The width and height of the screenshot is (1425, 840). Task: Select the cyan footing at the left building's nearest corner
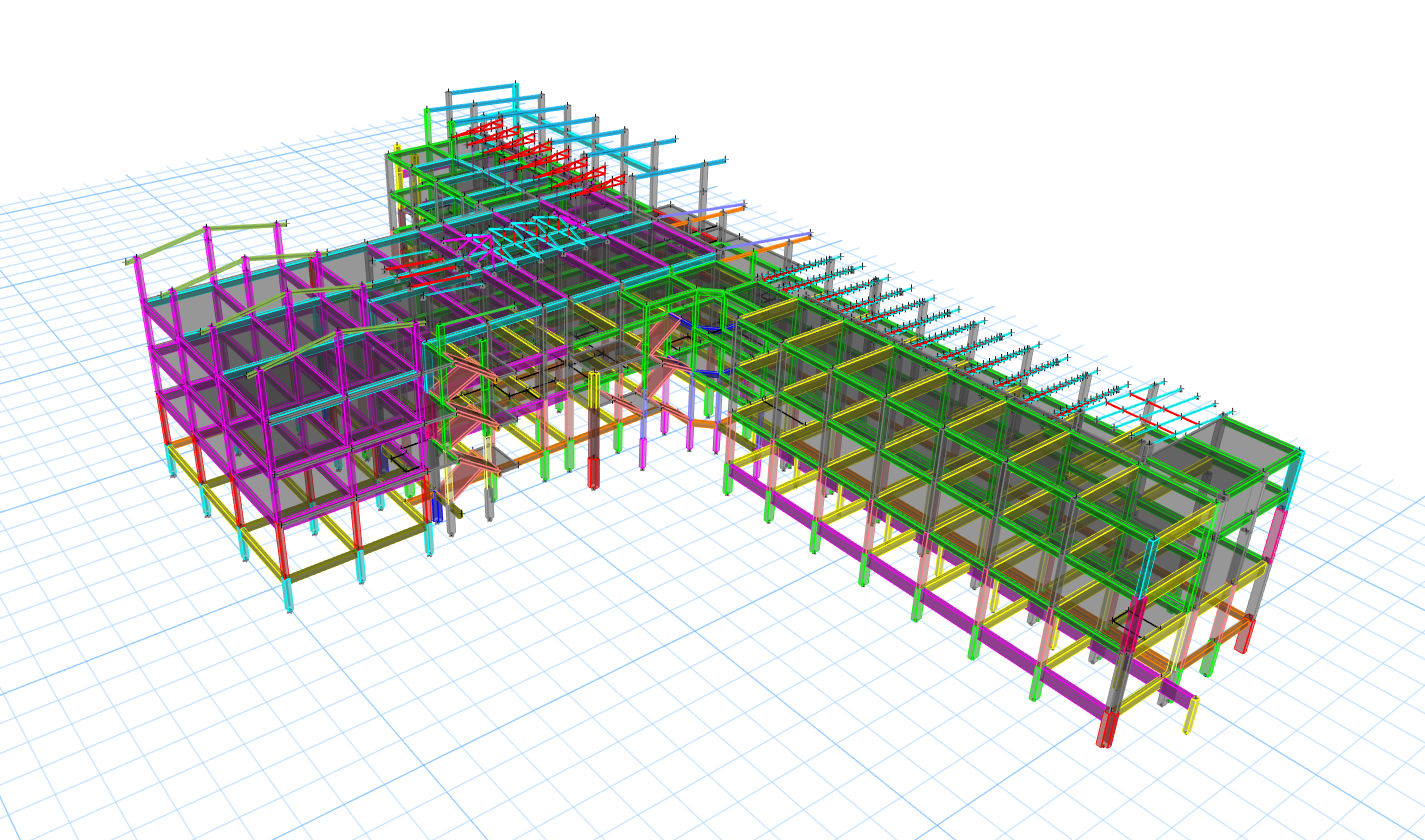click(x=289, y=593)
